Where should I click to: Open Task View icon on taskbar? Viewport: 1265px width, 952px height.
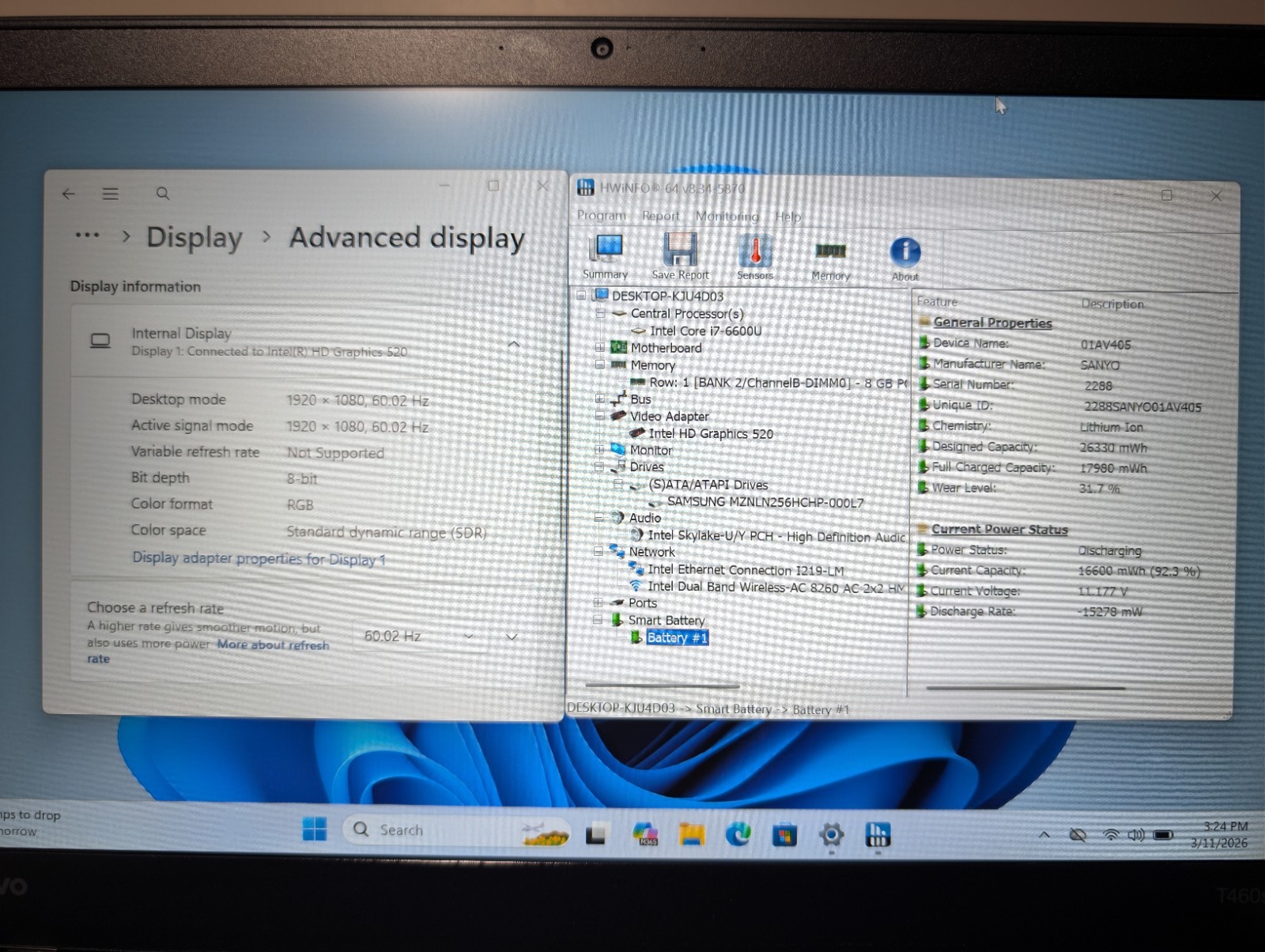596,833
